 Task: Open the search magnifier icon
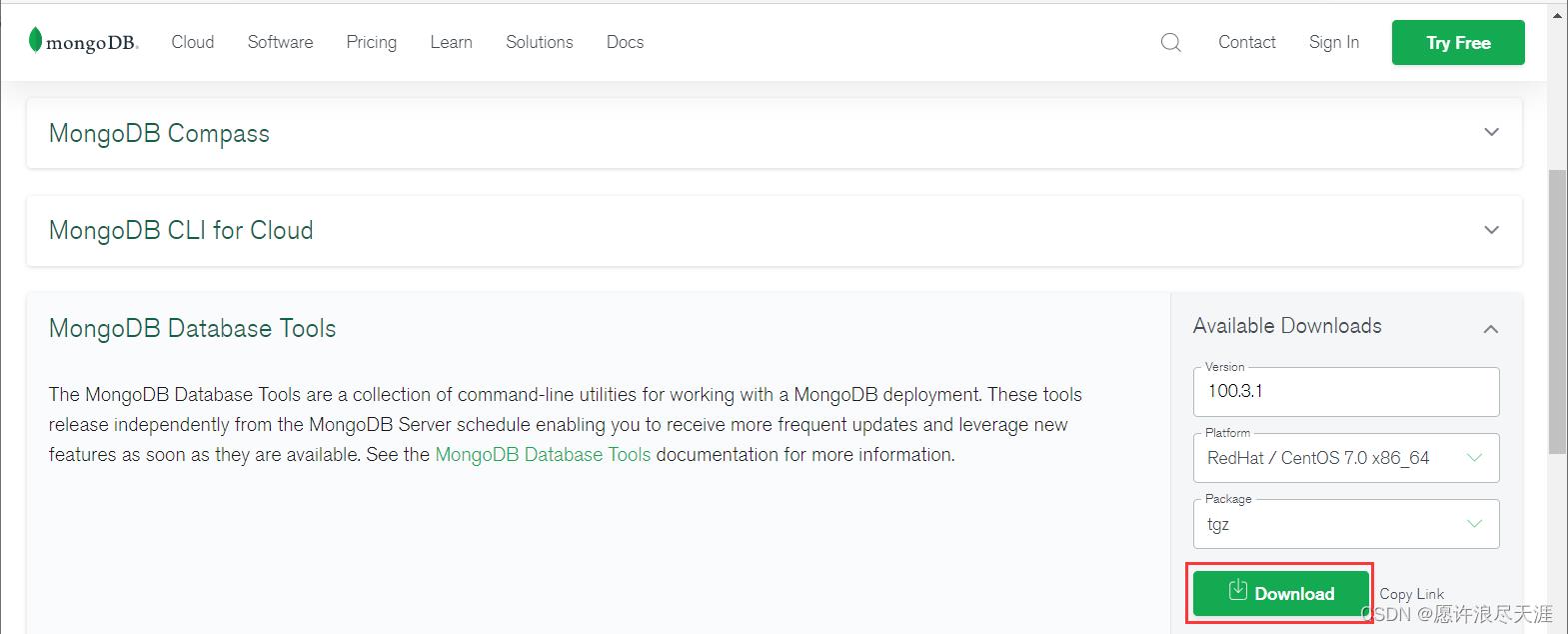tap(1170, 42)
